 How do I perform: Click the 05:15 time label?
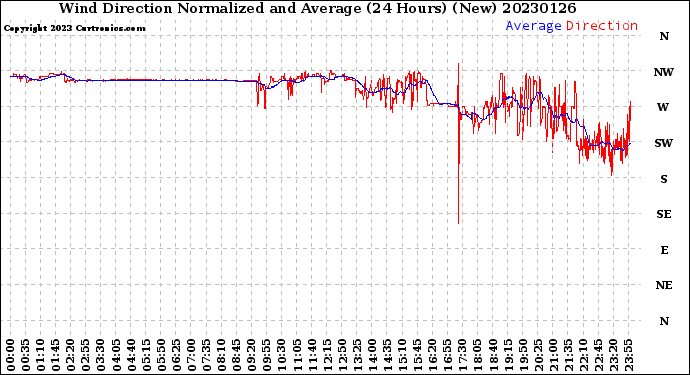coord(146,355)
